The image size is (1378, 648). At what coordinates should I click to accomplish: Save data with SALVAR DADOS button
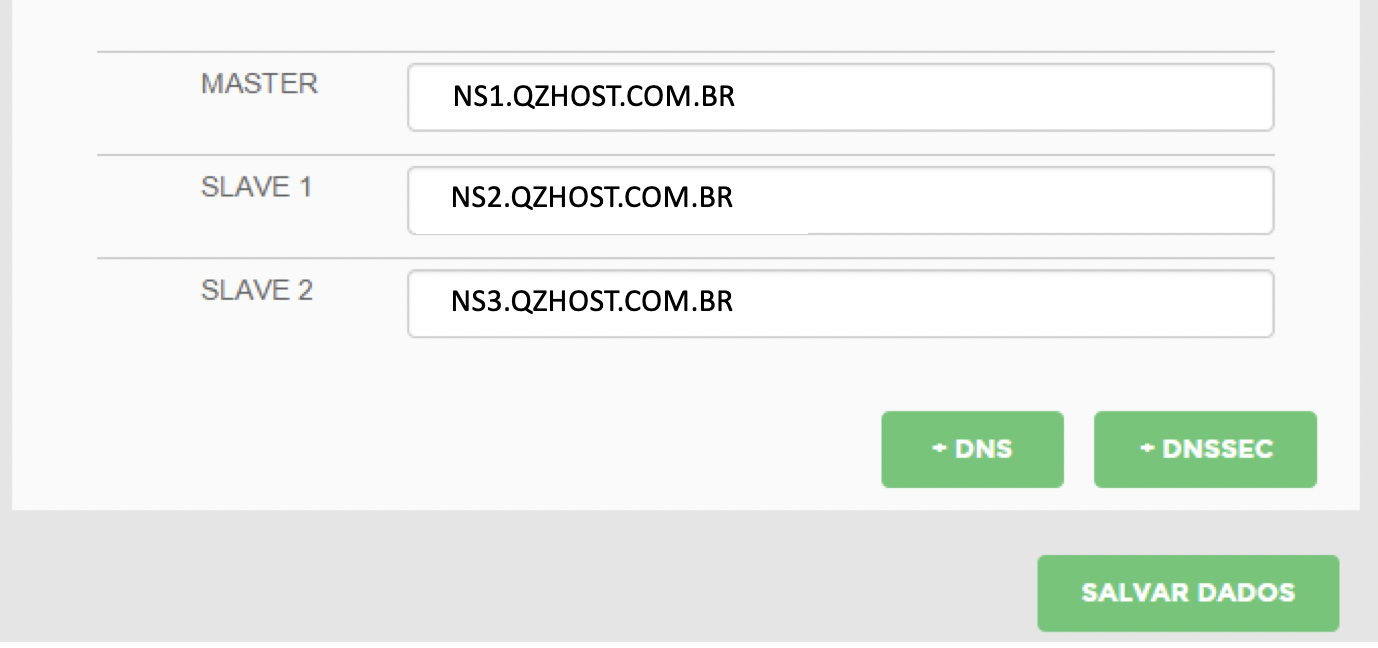pyautogui.click(x=1188, y=593)
